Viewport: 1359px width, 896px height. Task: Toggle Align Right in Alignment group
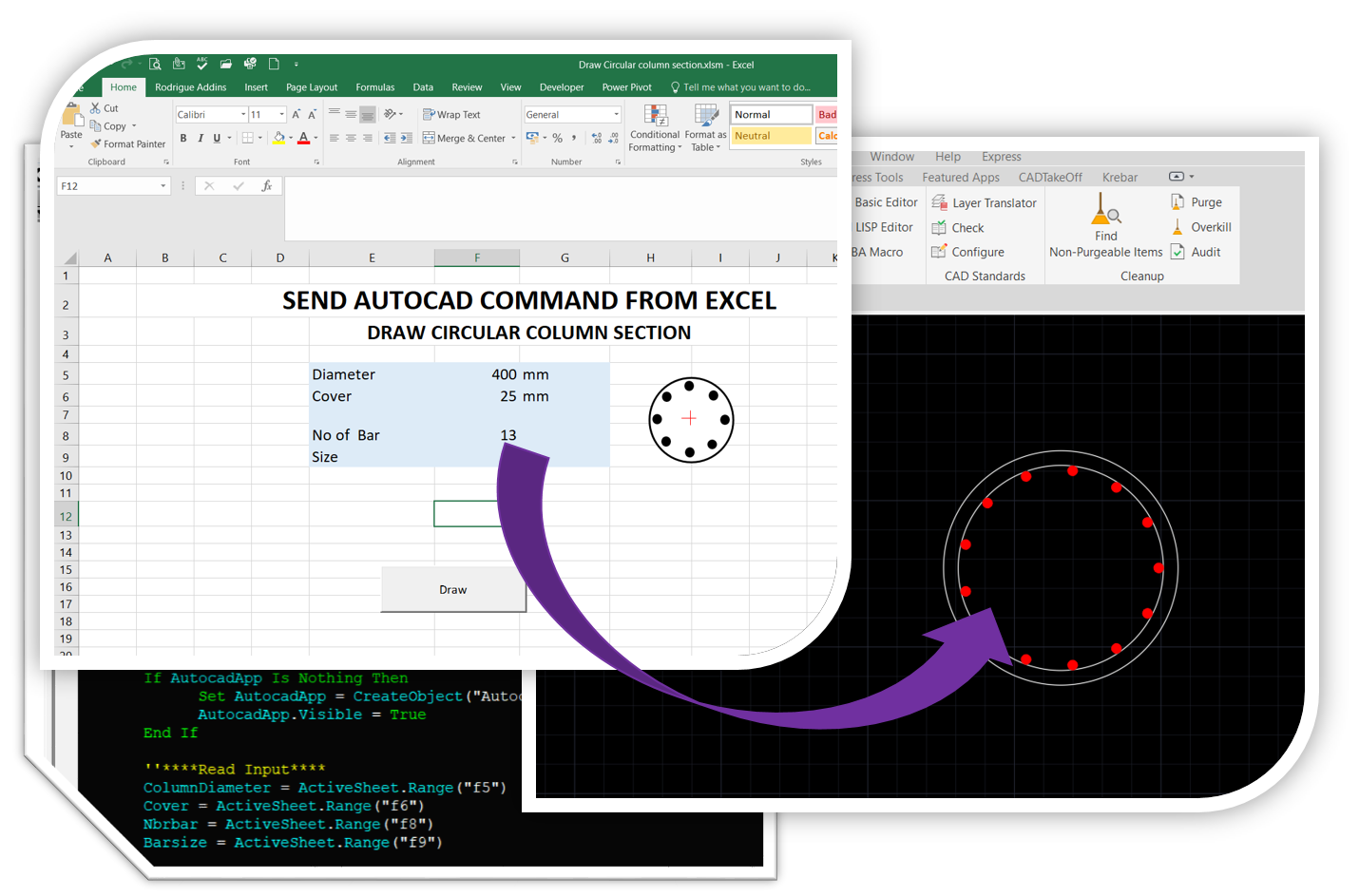pos(367,138)
